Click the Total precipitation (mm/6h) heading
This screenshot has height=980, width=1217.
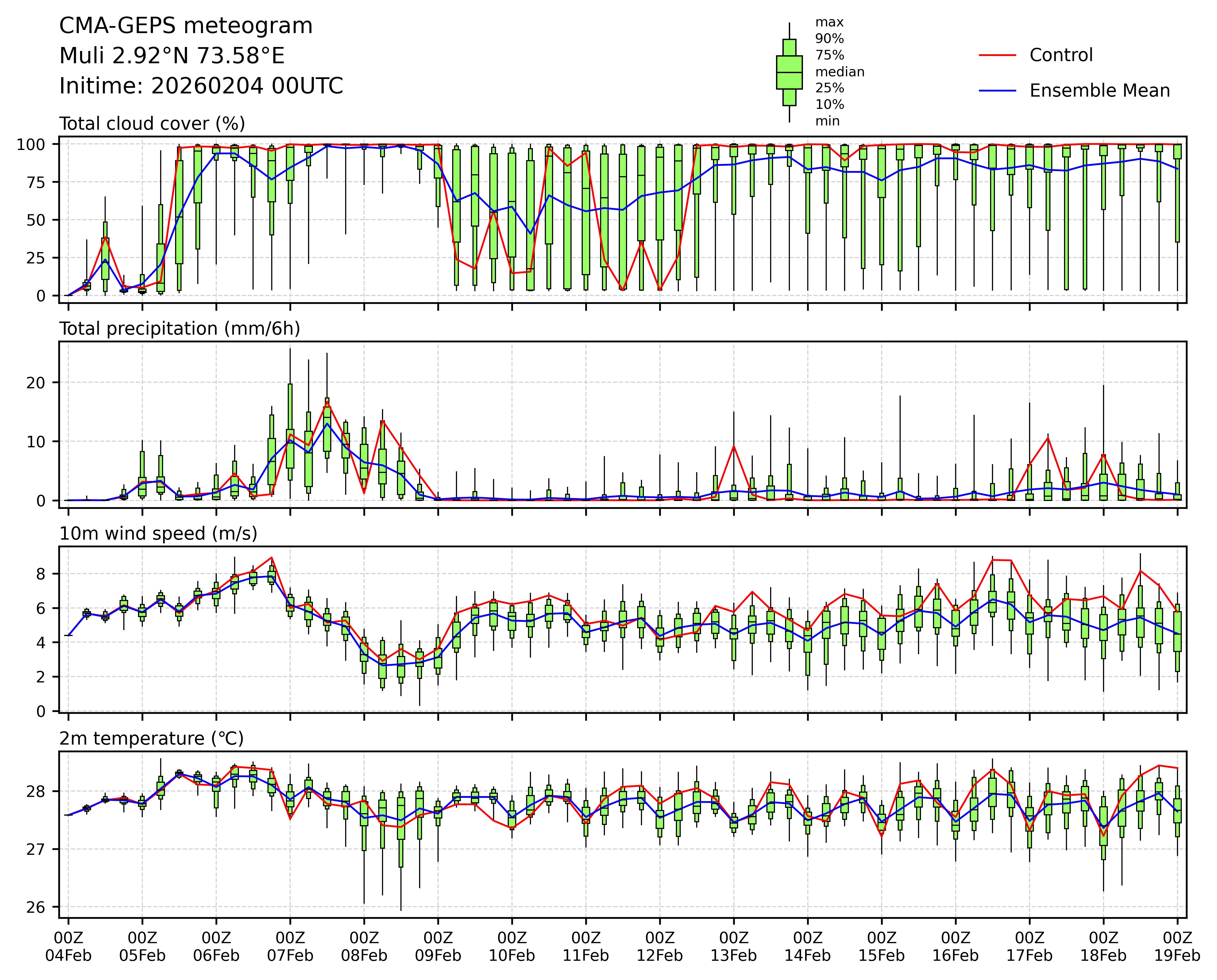click(180, 329)
